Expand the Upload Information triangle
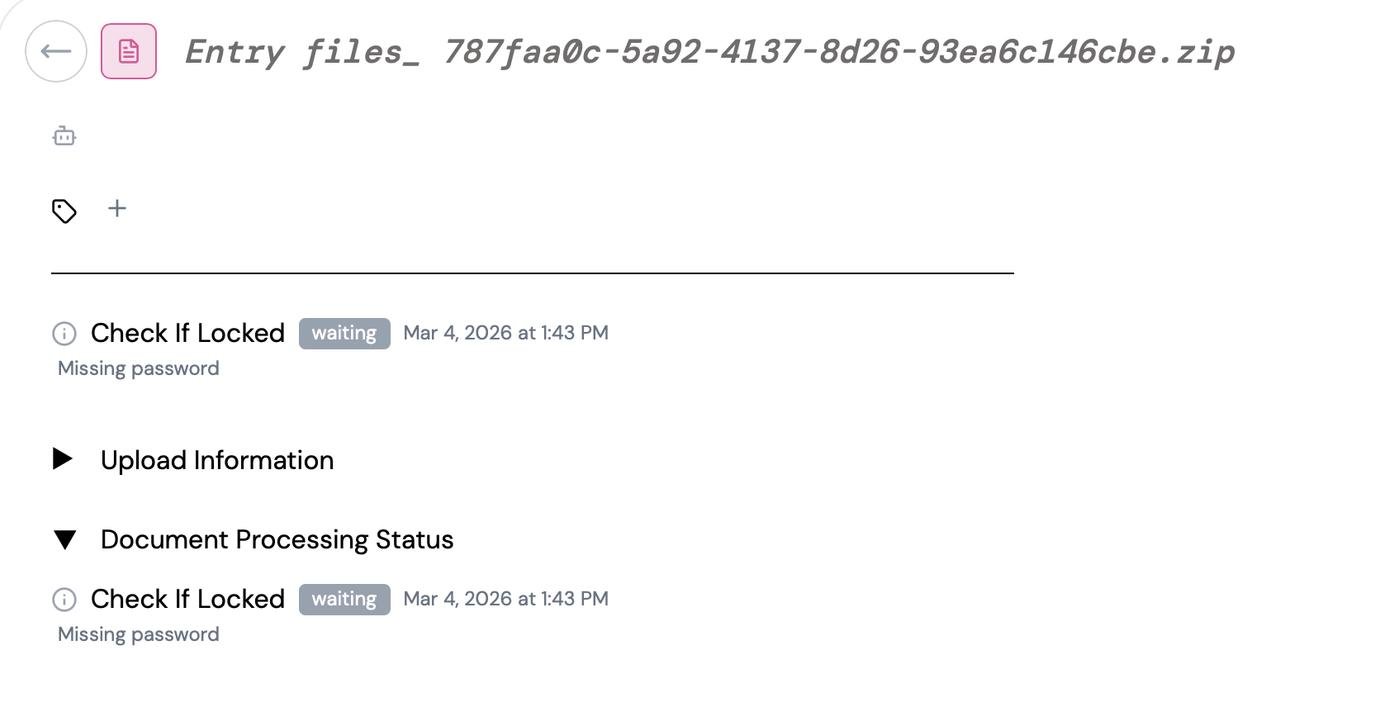Viewport: 1400px width, 707px height. [x=63, y=459]
